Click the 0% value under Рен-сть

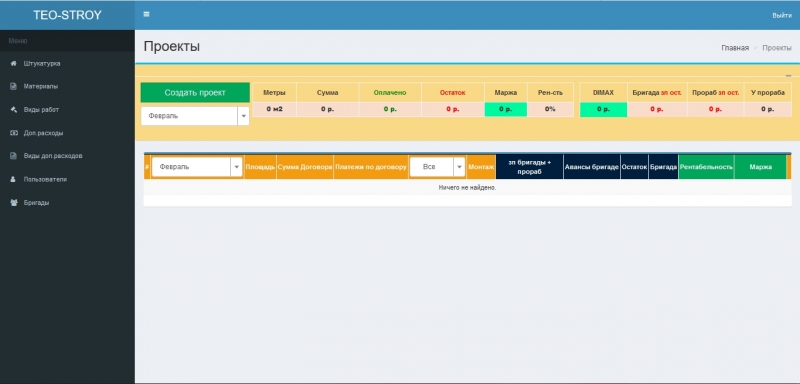coord(550,109)
